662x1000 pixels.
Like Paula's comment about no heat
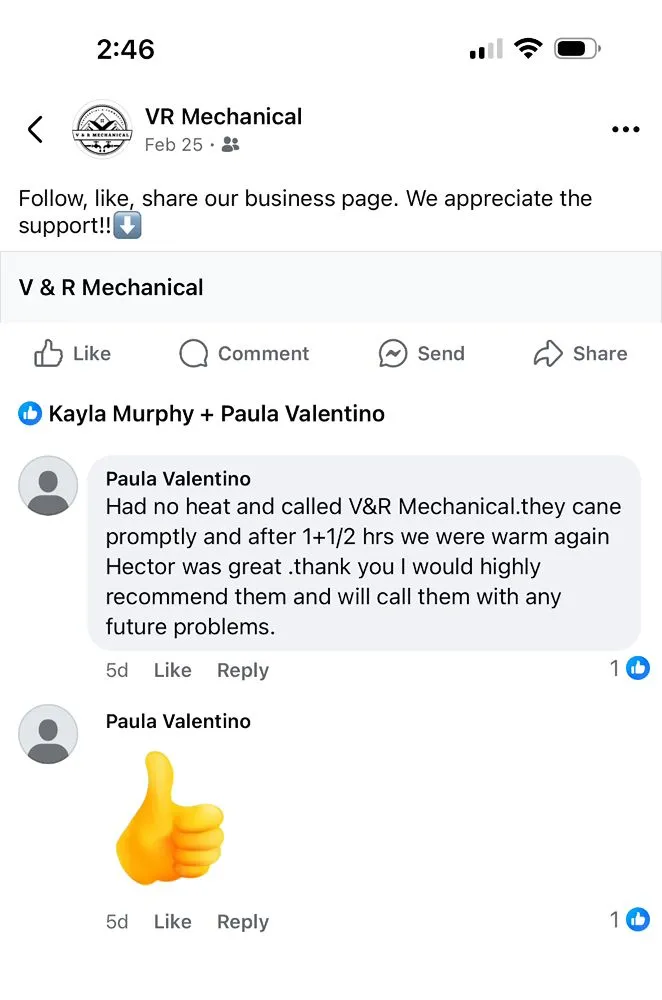point(172,670)
